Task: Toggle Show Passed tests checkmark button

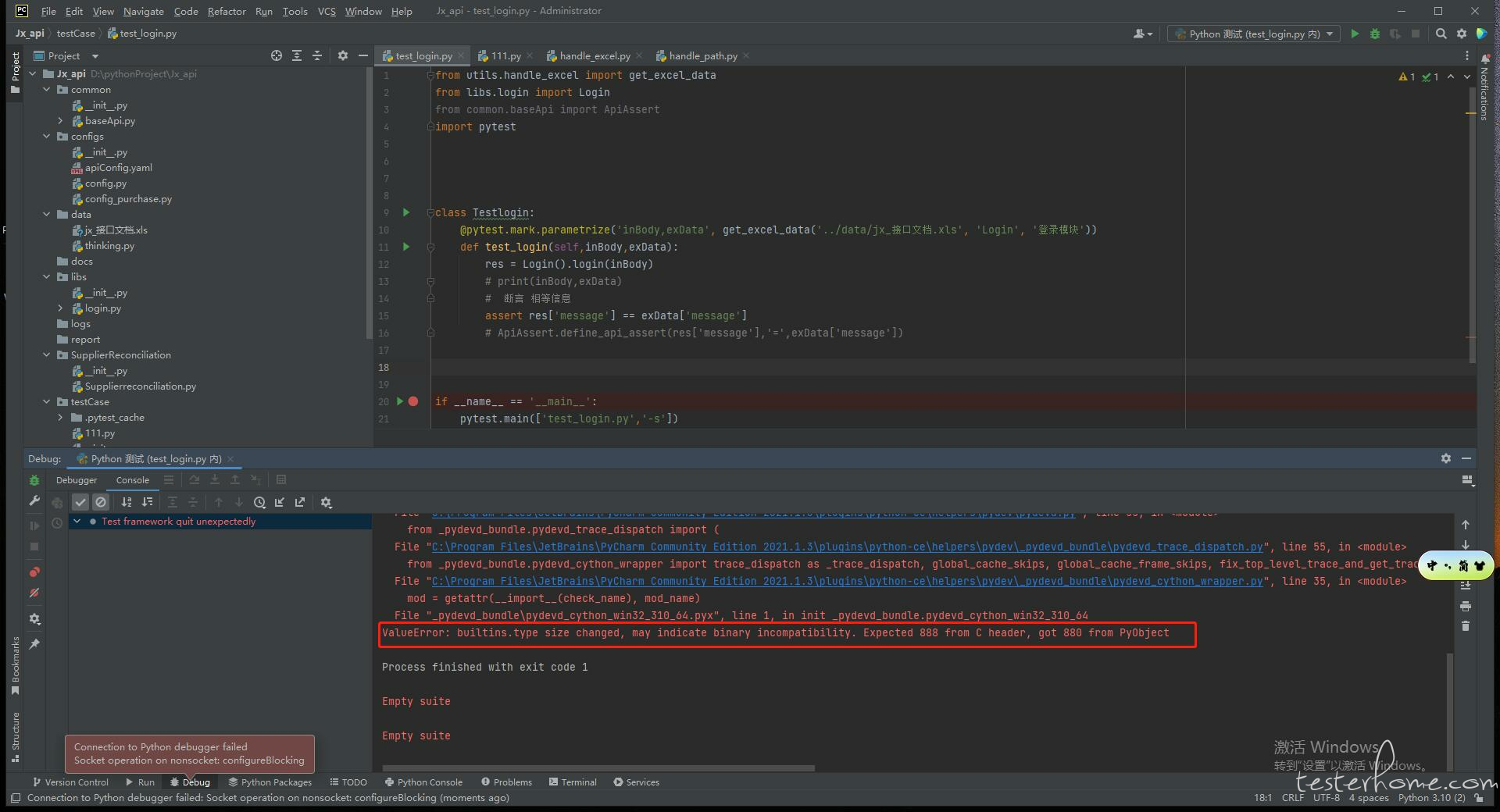Action: (80, 502)
